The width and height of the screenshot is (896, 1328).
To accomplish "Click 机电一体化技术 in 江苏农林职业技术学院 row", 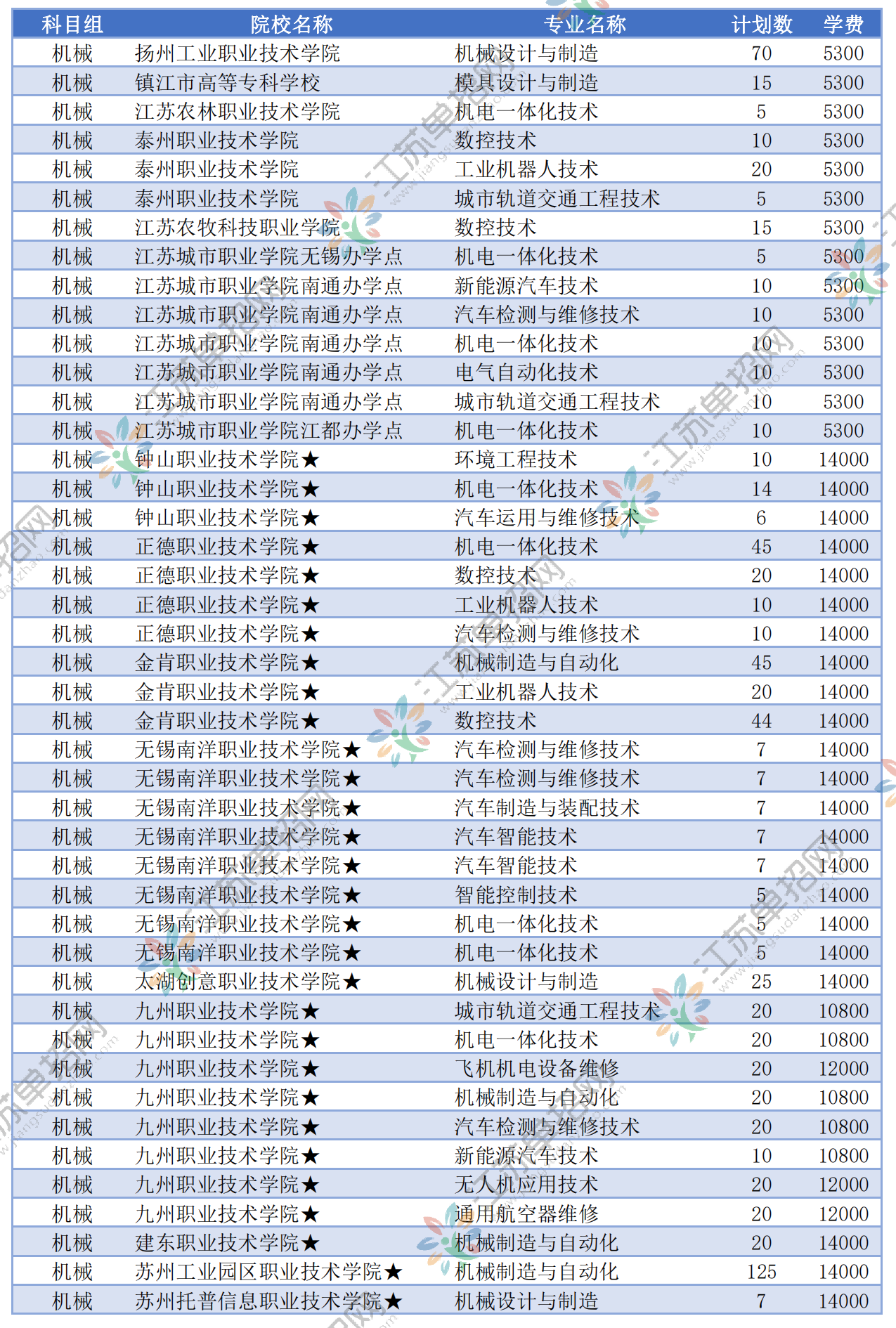I will tap(526, 112).
